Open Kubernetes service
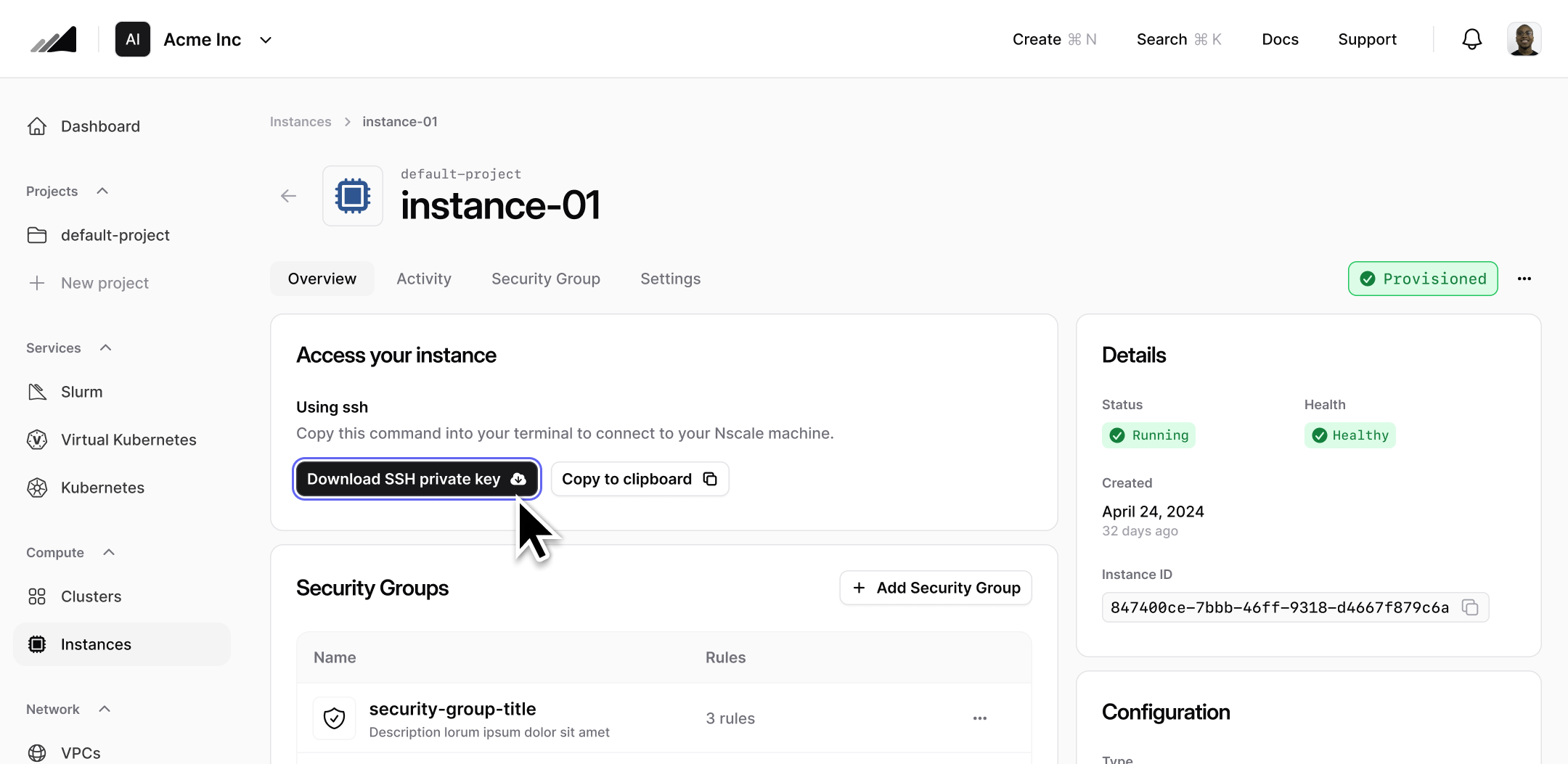 coord(102,488)
